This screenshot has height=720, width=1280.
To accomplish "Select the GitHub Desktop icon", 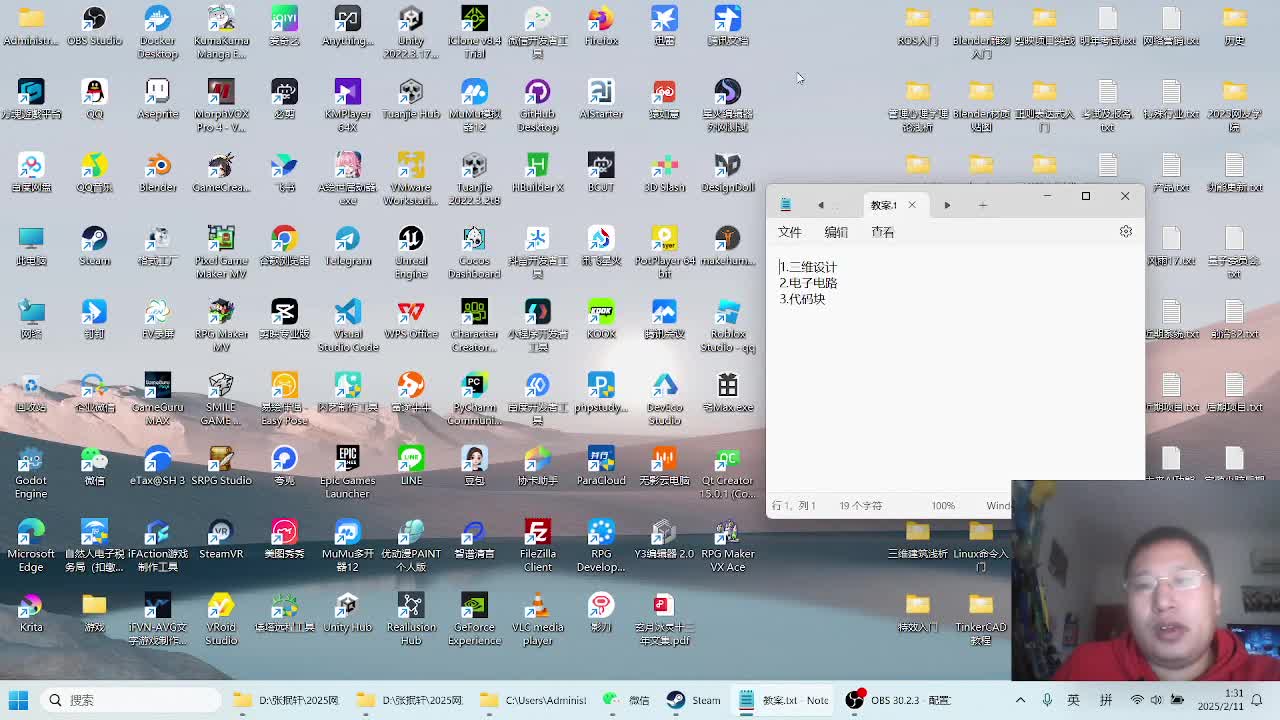I will [538, 106].
